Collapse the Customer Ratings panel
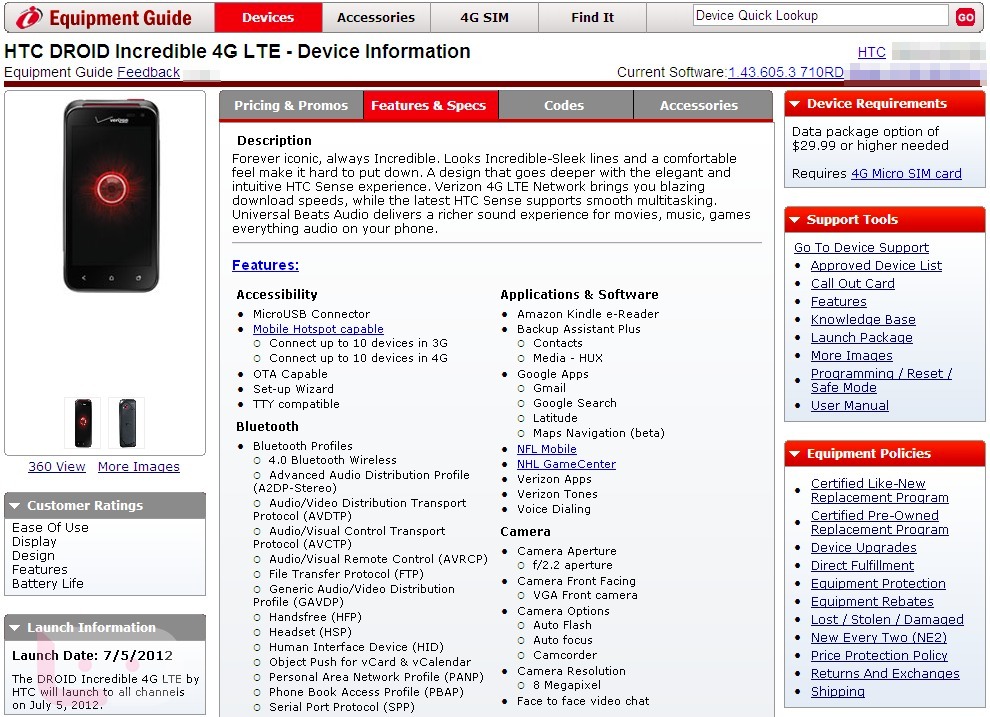Screen dimensions: 990x717 (15, 506)
